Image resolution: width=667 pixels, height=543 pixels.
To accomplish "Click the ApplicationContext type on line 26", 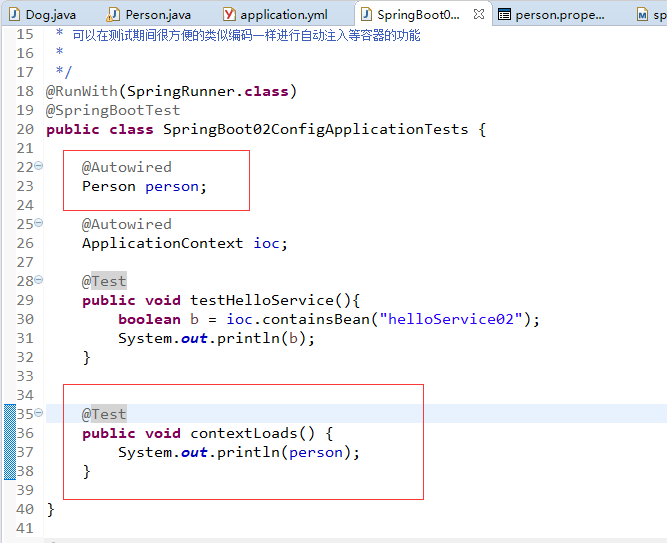I will coord(162,243).
